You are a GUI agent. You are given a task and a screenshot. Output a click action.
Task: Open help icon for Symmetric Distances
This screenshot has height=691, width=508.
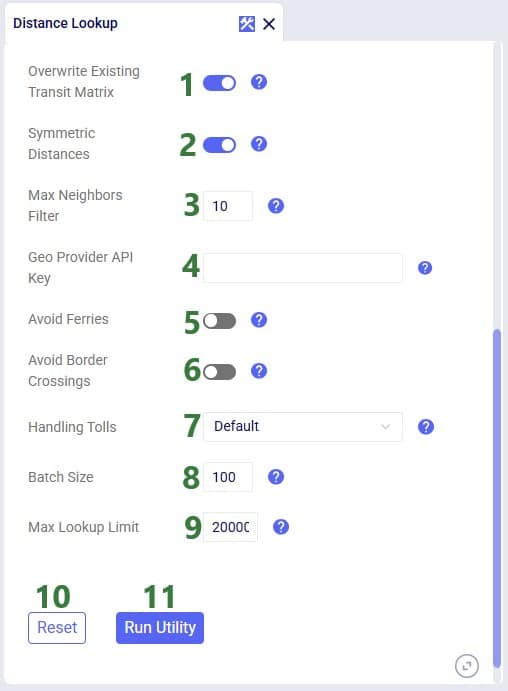pyautogui.click(x=259, y=144)
